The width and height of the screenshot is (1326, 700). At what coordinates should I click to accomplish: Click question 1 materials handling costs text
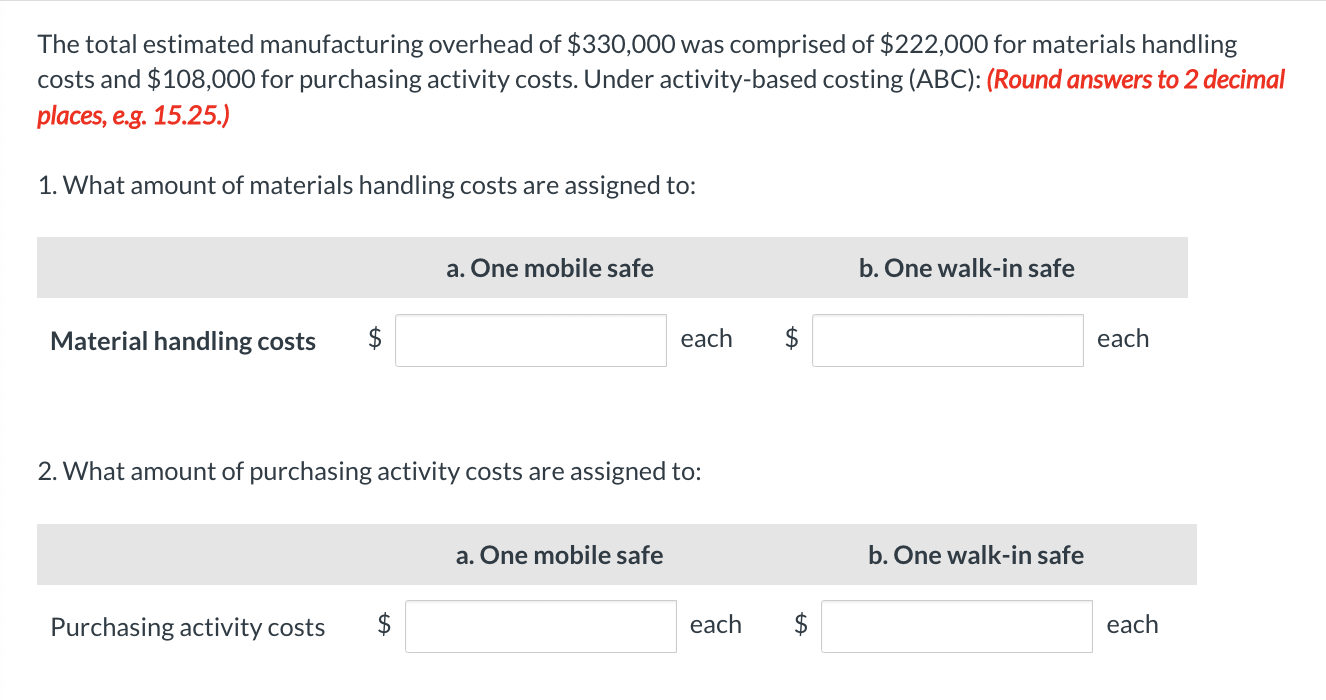(x=367, y=185)
